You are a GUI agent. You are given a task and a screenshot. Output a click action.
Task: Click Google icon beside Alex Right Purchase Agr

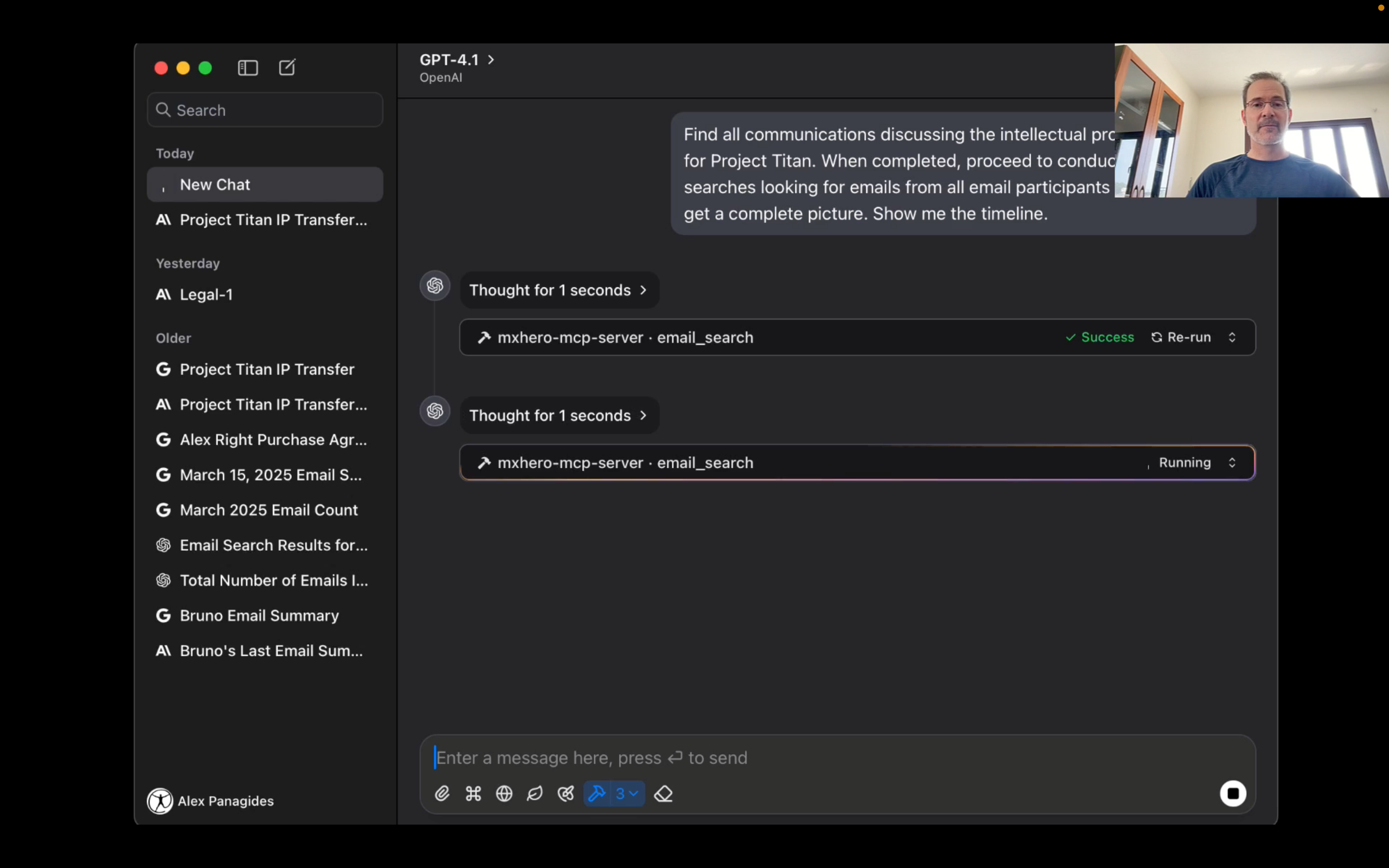163,440
